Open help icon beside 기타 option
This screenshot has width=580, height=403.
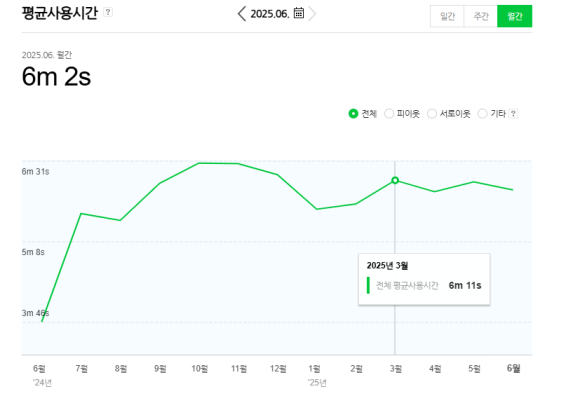point(513,114)
